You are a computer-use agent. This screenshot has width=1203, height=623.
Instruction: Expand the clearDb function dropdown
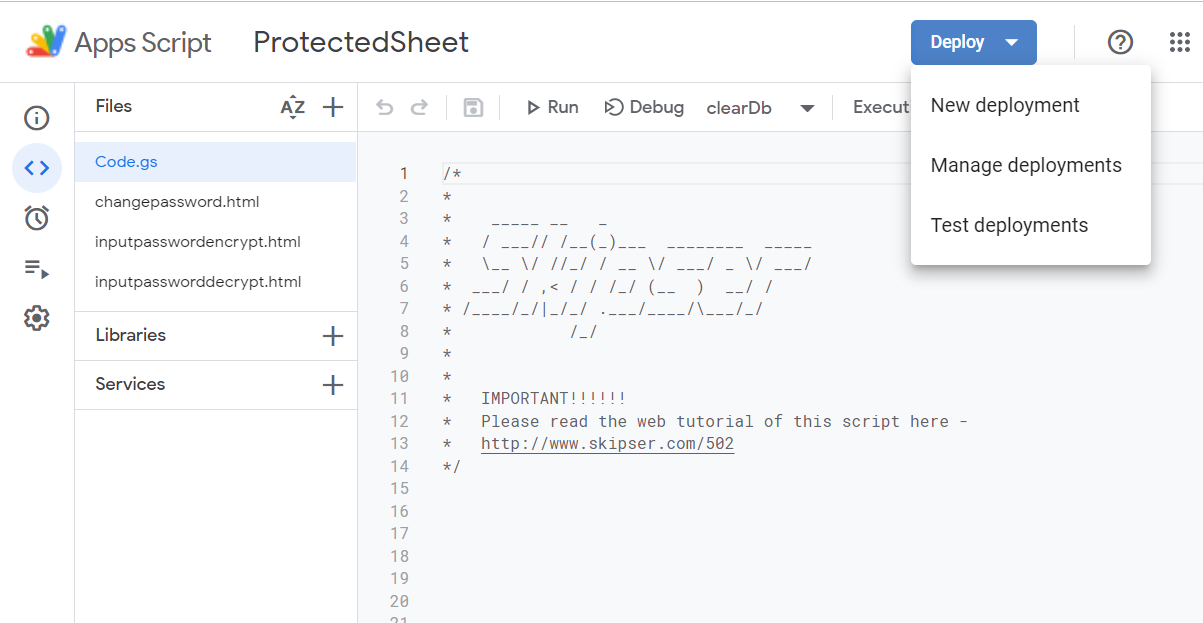pos(806,108)
